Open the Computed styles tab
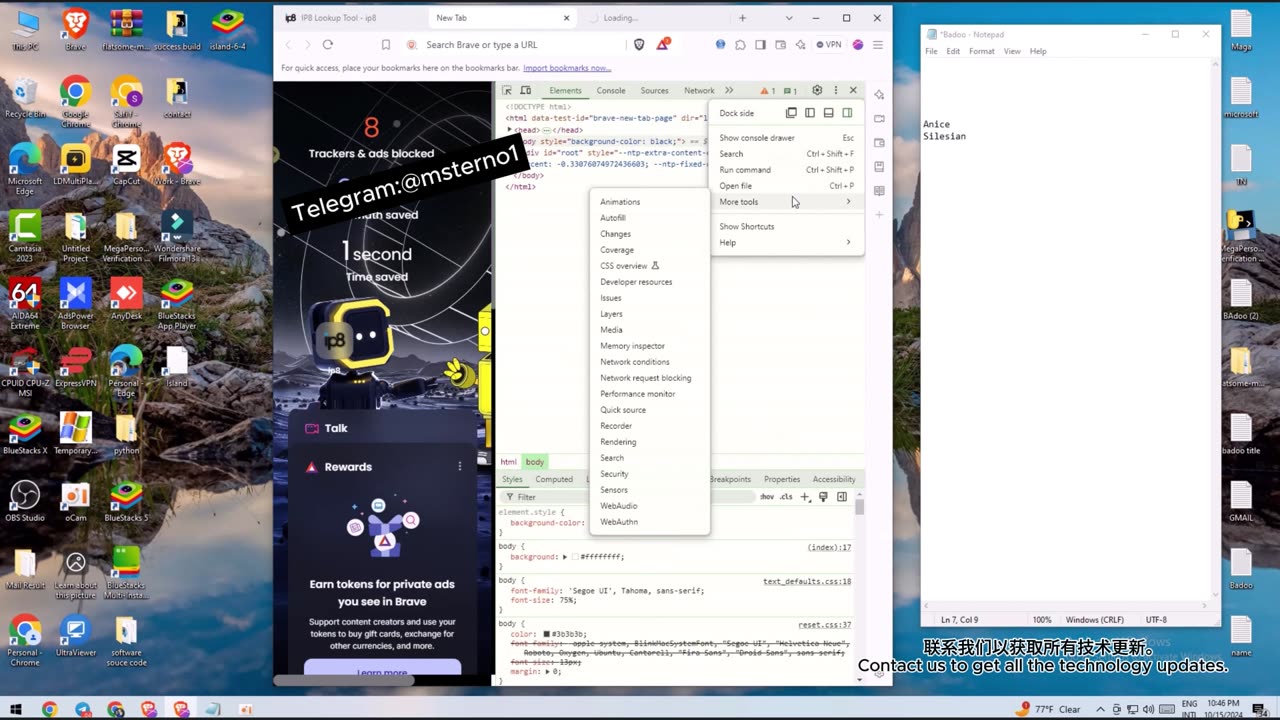The height and width of the screenshot is (720, 1280). tap(554, 479)
